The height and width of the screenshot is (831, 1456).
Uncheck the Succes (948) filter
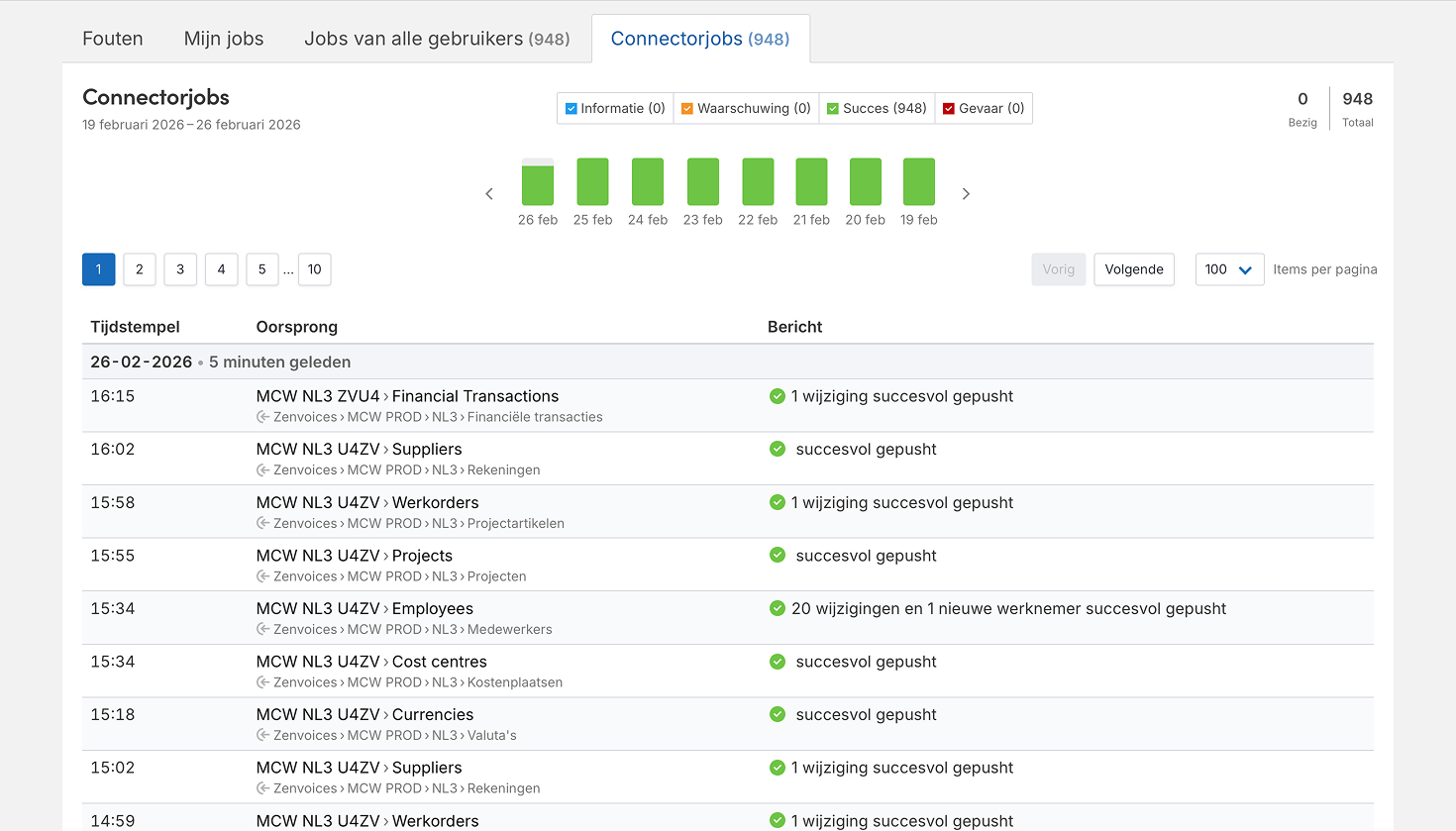pyautogui.click(x=835, y=108)
